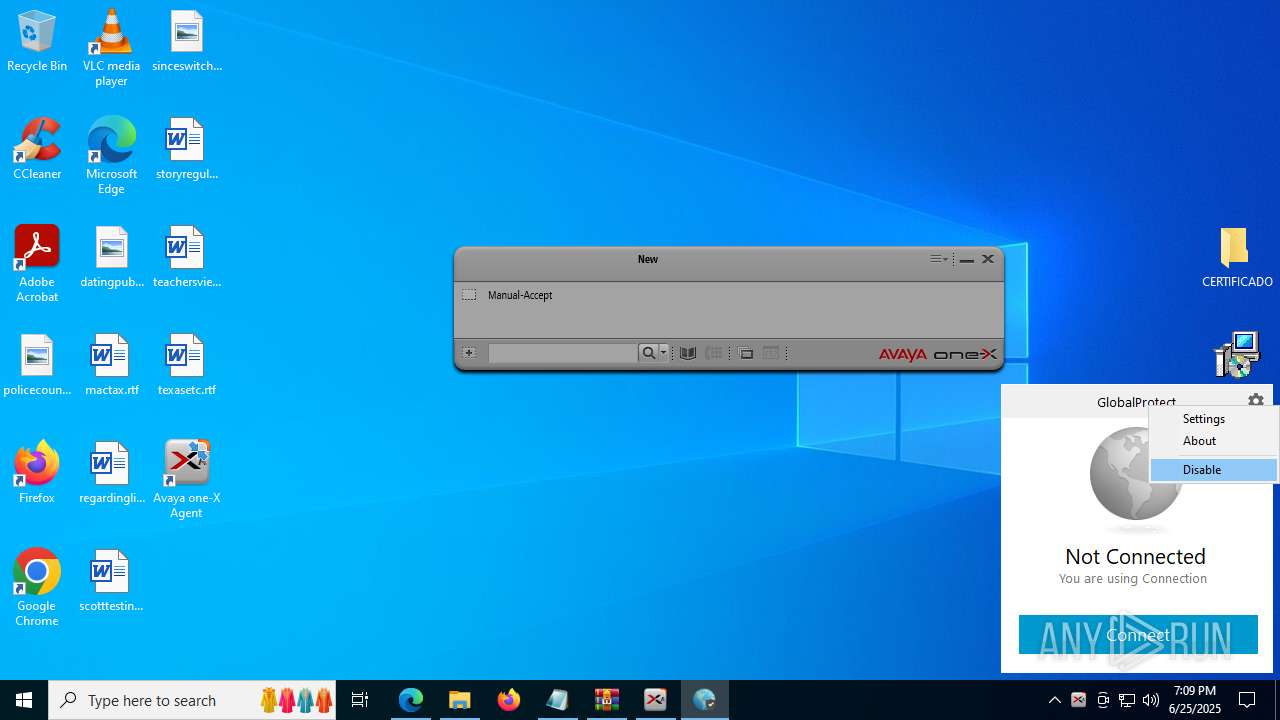This screenshot has width=1280, height=720.
Task: Open the Avaya one-X main menu dropdown
Action: click(938, 259)
